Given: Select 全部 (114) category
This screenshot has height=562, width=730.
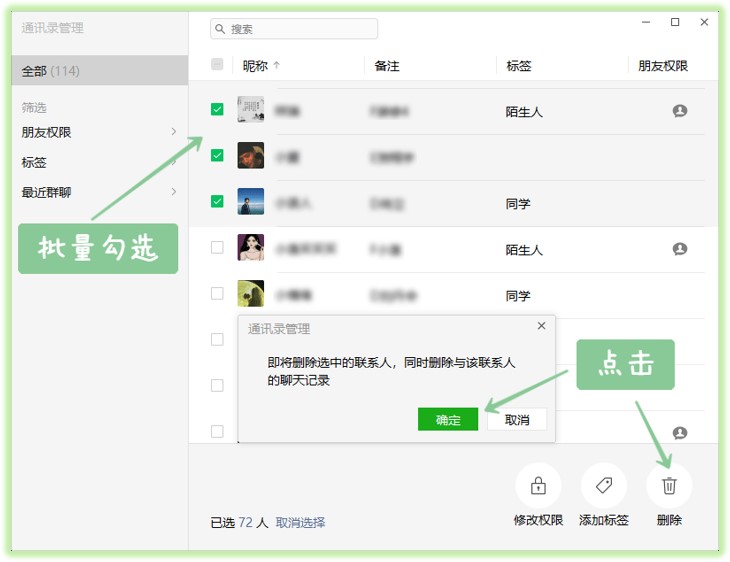Looking at the screenshot, I should click(x=99, y=71).
